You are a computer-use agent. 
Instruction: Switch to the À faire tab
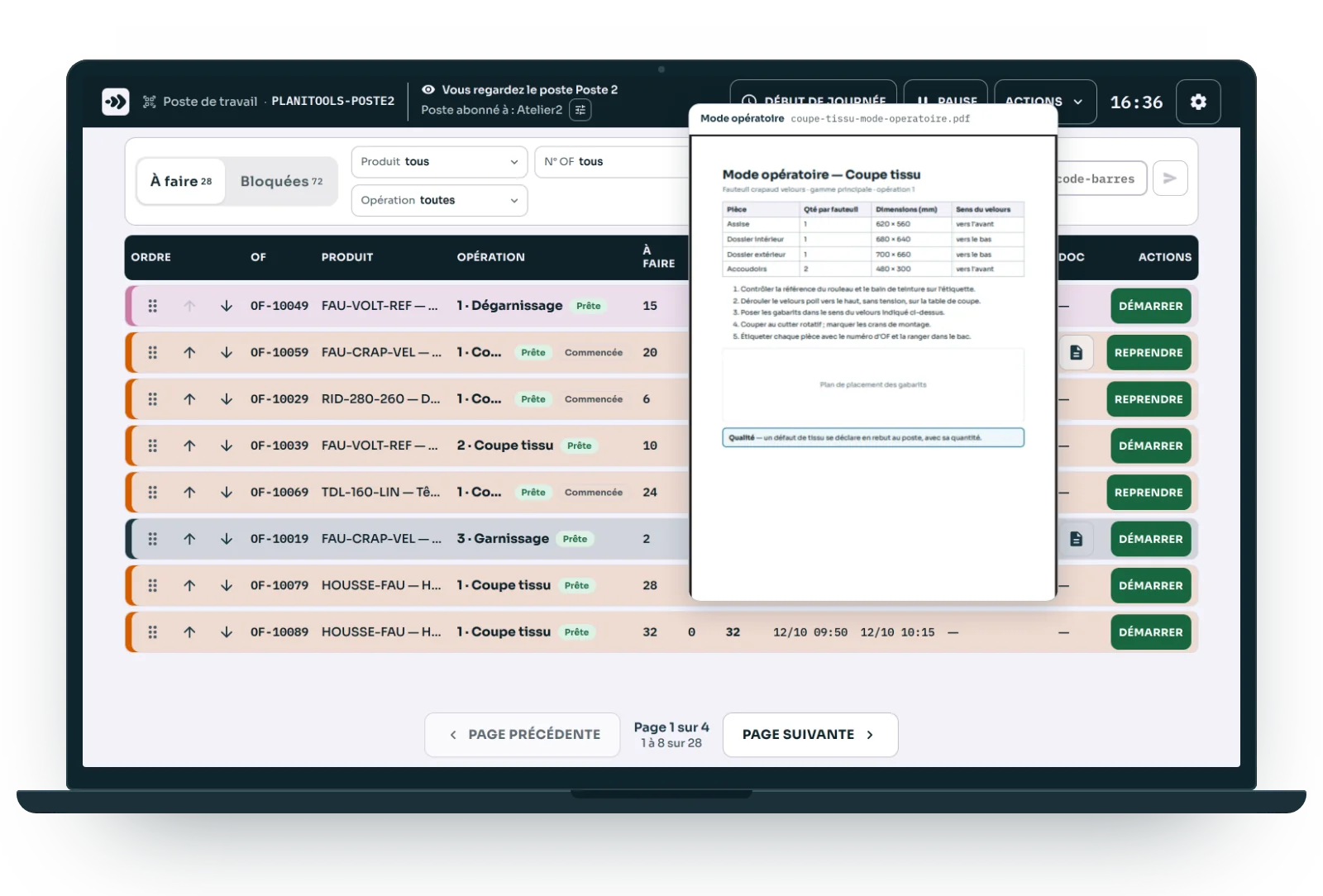coord(181,181)
